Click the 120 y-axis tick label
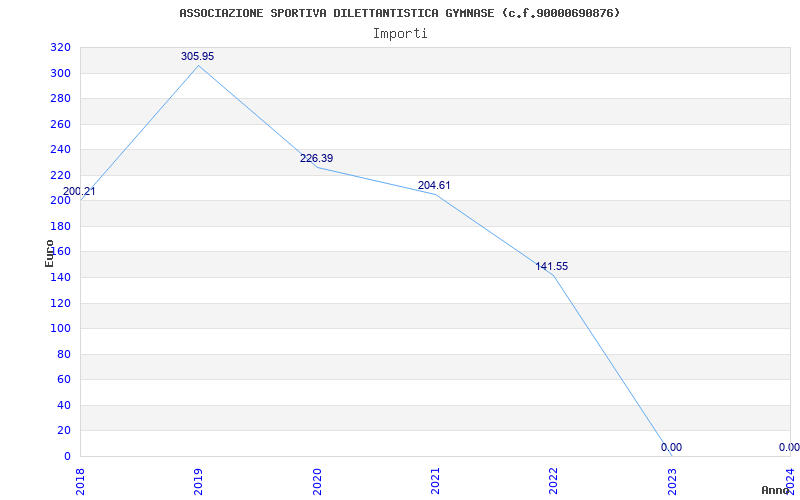Screen dimensions: 800x500 tap(60, 303)
